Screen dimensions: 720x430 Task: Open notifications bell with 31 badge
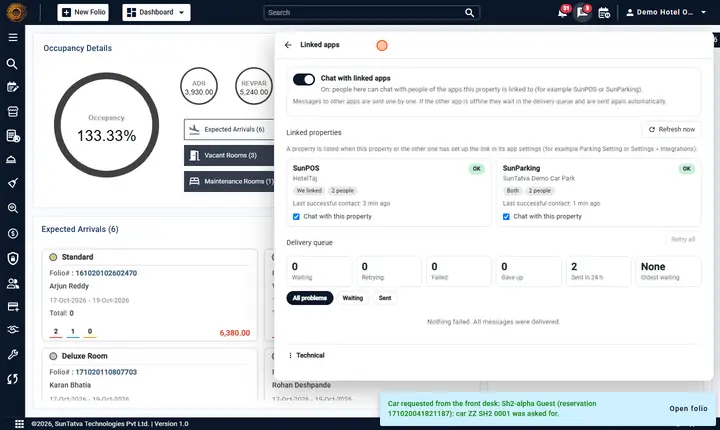(563, 12)
